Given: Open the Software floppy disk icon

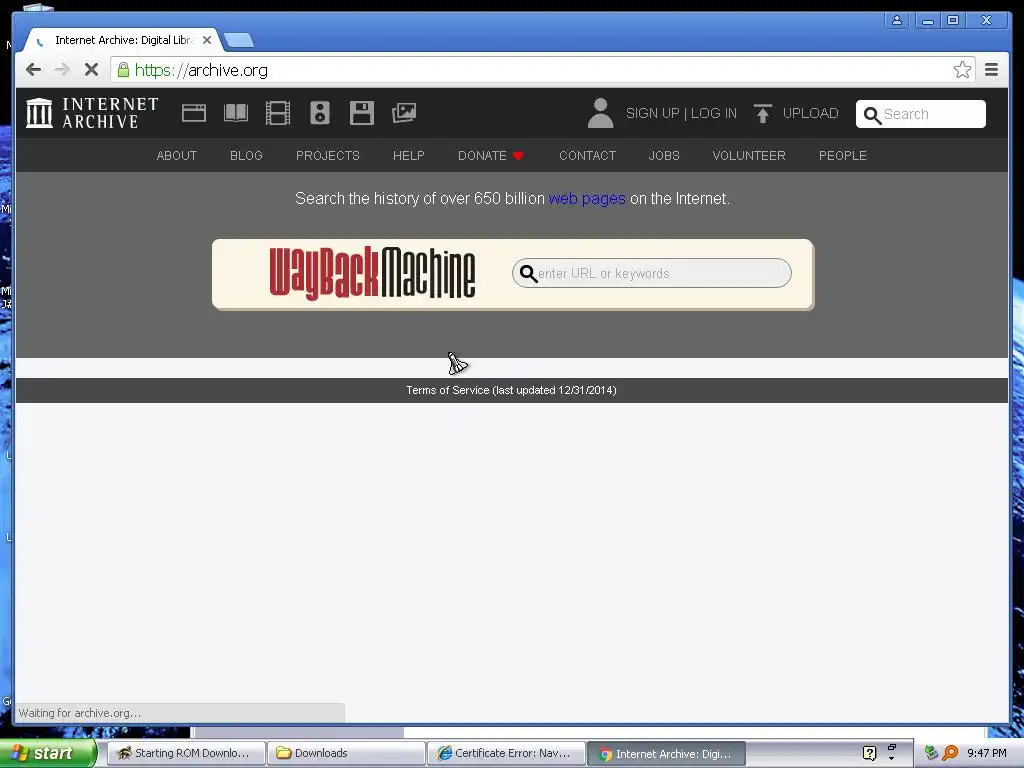Looking at the screenshot, I should pyautogui.click(x=362, y=113).
